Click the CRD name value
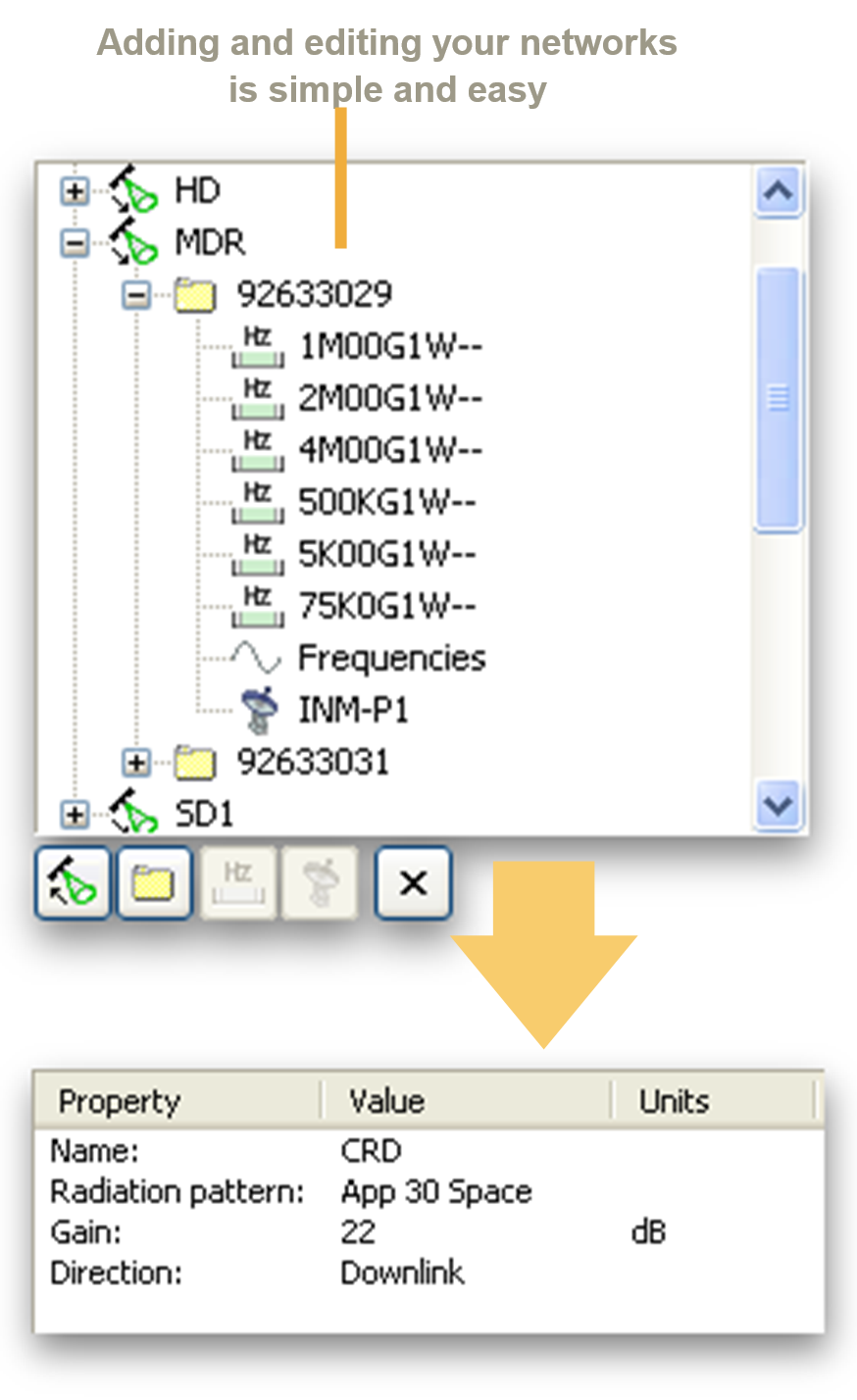This screenshot has width=857, height=1400. click(372, 1150)
